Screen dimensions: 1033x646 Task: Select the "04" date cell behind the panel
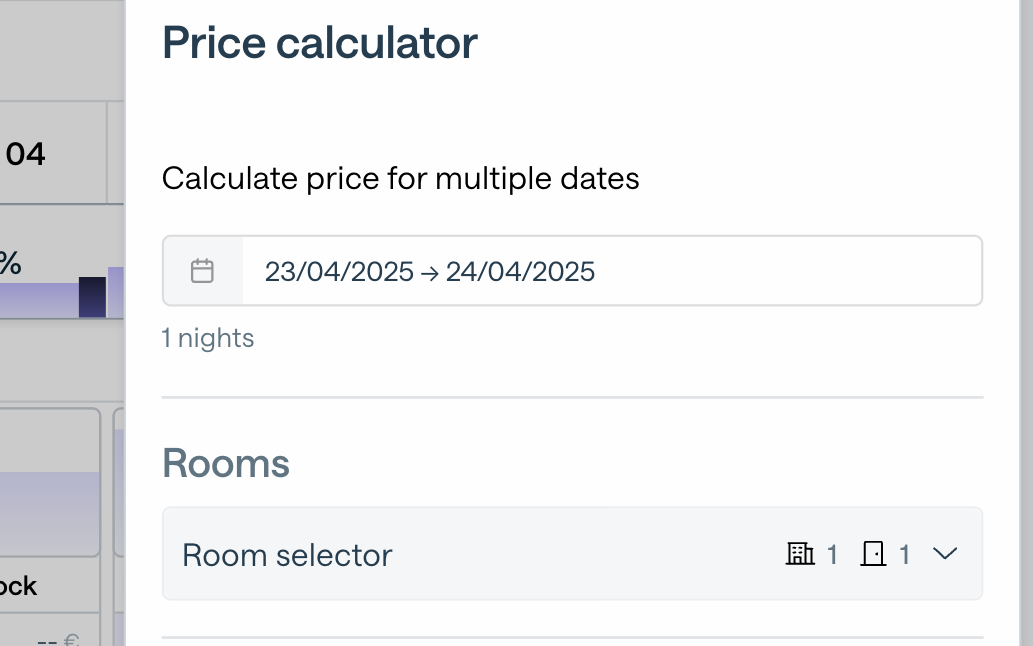pos(26,154)
